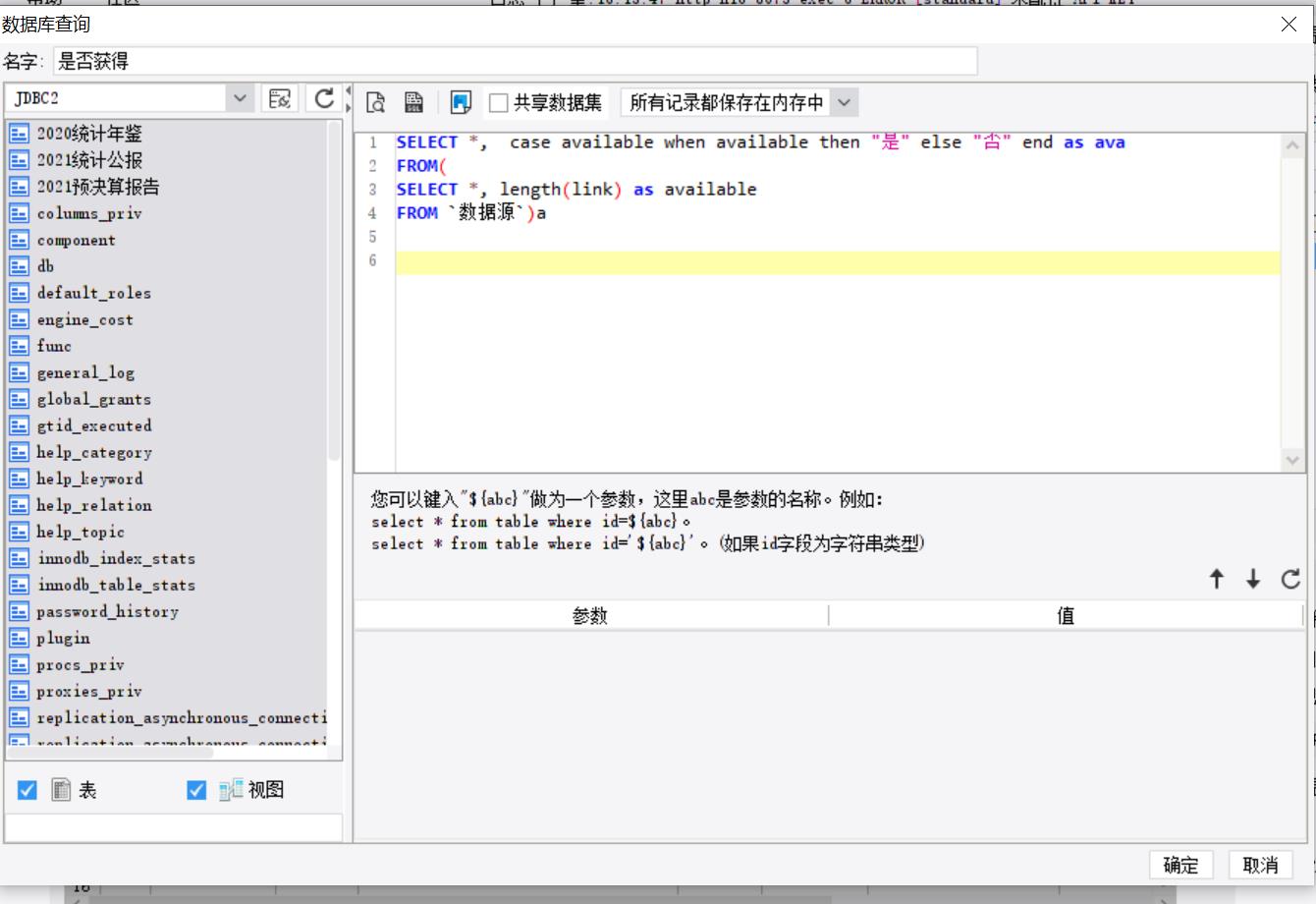Click the blue stored-procedure toolbar icon
Viewport: 1316px width, 904px height.
pos(461,102)
